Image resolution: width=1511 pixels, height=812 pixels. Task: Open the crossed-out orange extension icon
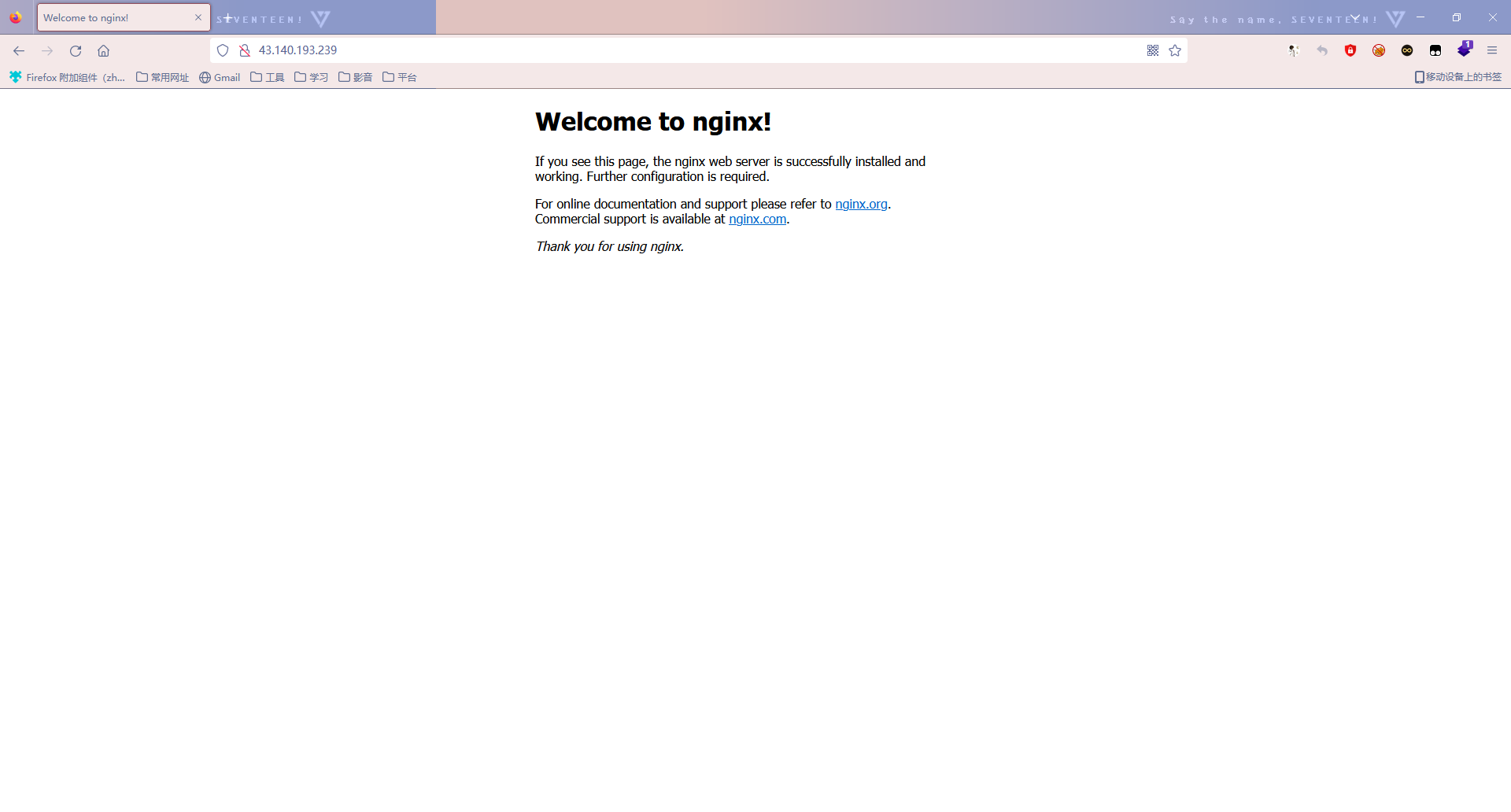click(x=1379, y=50)
